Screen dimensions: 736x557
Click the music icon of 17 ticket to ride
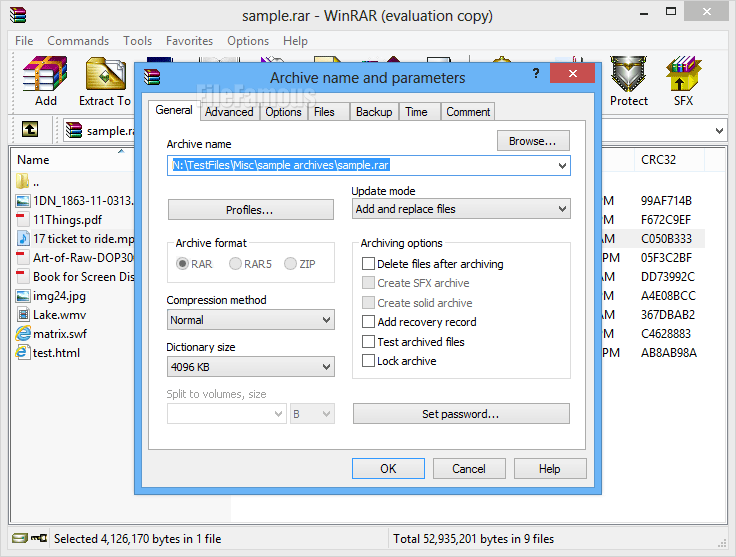pos(23,238)
